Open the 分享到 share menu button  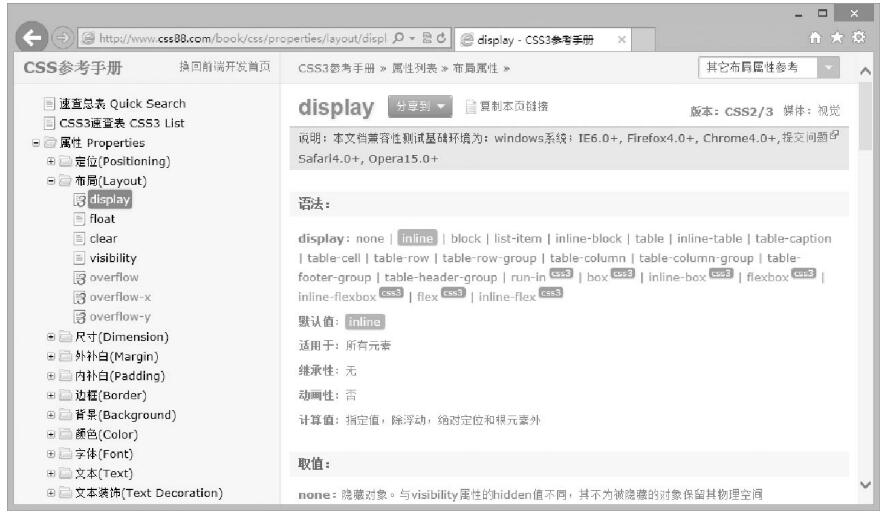pyautogui.click(x=420, y=106)
